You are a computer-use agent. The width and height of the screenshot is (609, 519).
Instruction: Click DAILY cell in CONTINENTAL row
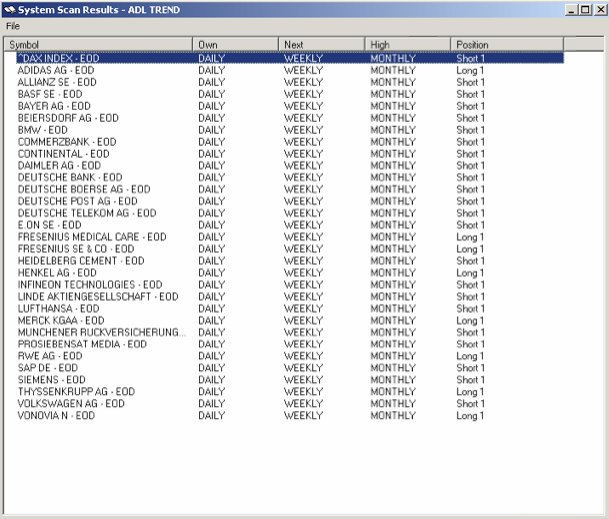click(x=212, y=154)
